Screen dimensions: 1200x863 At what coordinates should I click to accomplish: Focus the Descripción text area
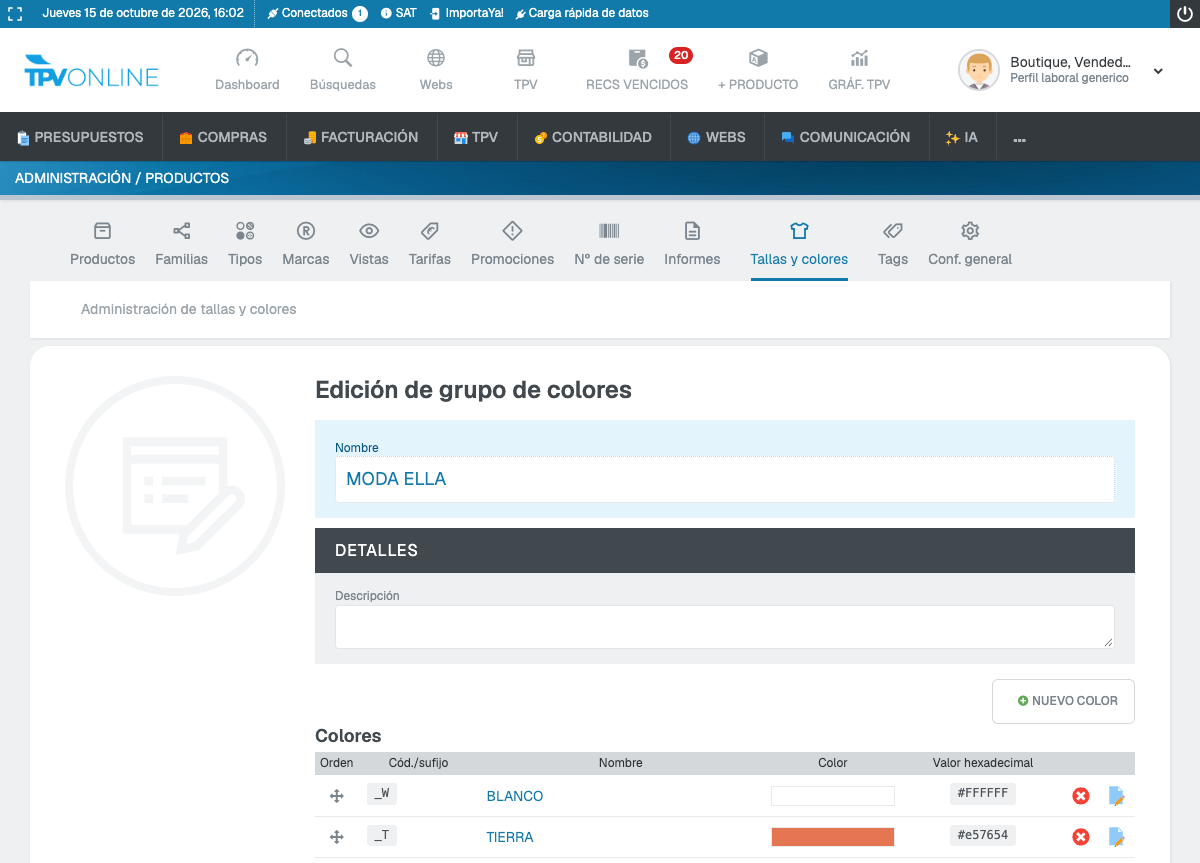[x=724, y=627]
